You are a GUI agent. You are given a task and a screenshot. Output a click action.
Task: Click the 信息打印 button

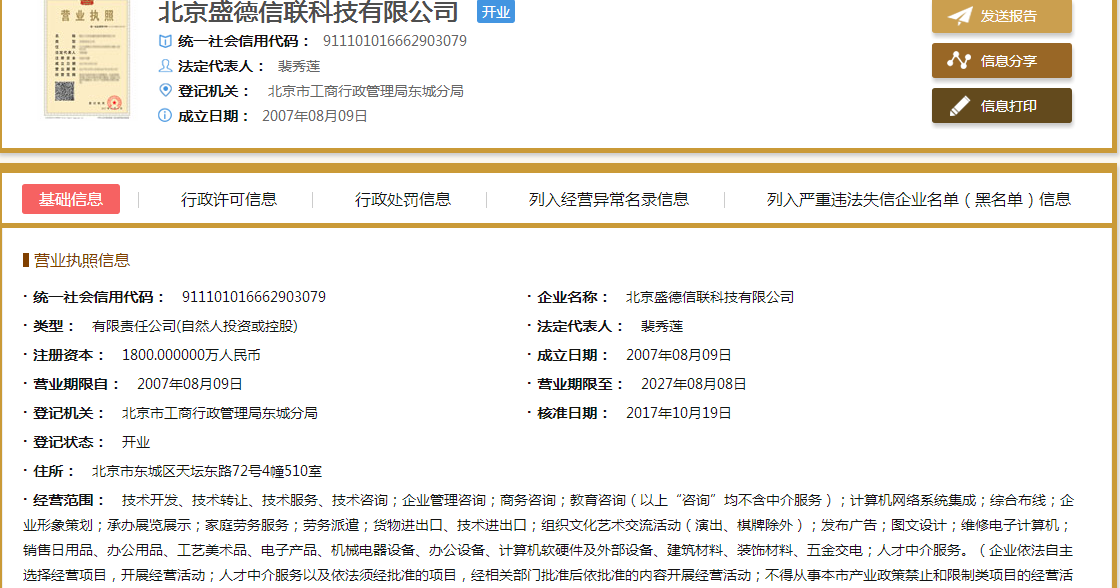click(1001, 106)
